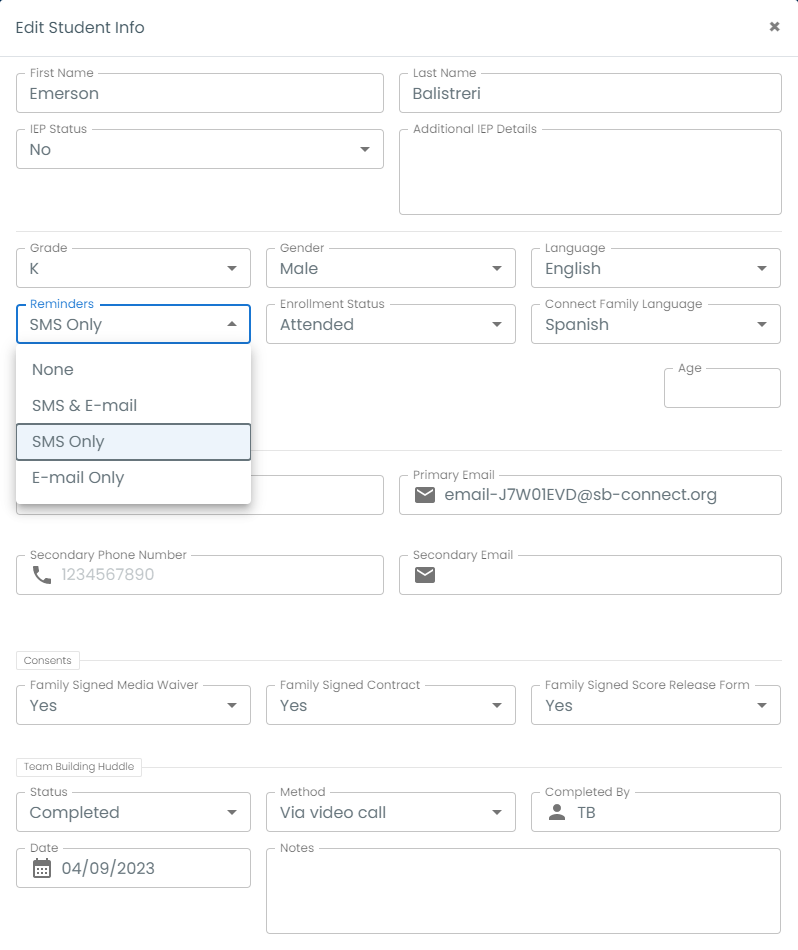Click the Completed By person icon
The image size is (798, 950).
point(557,812)
